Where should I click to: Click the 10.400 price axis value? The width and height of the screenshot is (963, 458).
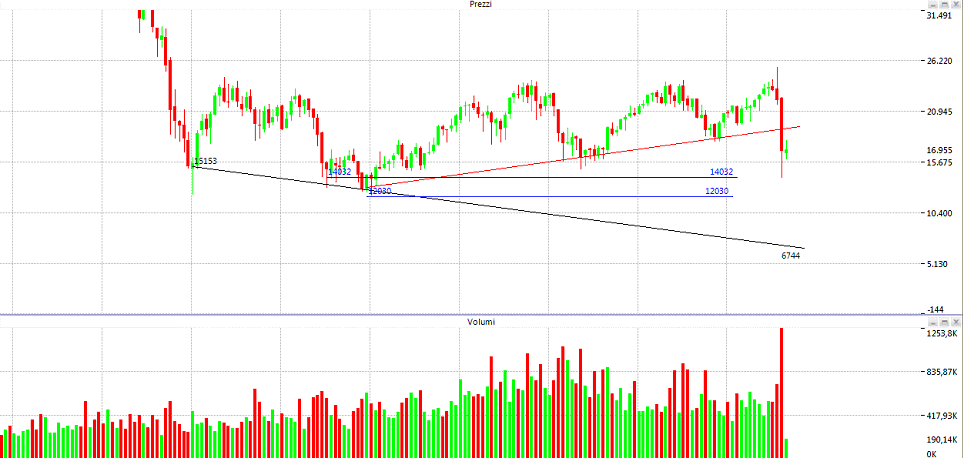click(x=939, y=213)
